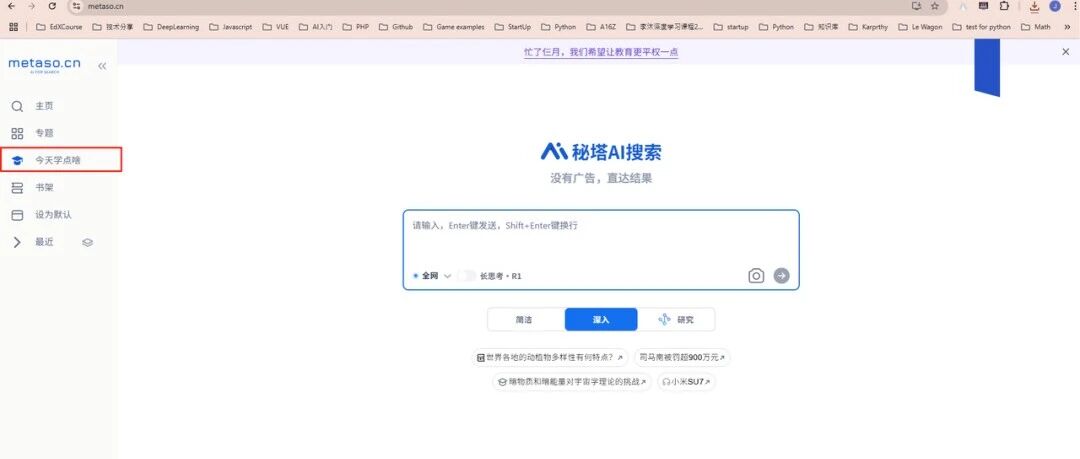1080x459 pixels.
Task: Click the graduation cap icon beside 今天学点啥
Action: pos(17,160)
